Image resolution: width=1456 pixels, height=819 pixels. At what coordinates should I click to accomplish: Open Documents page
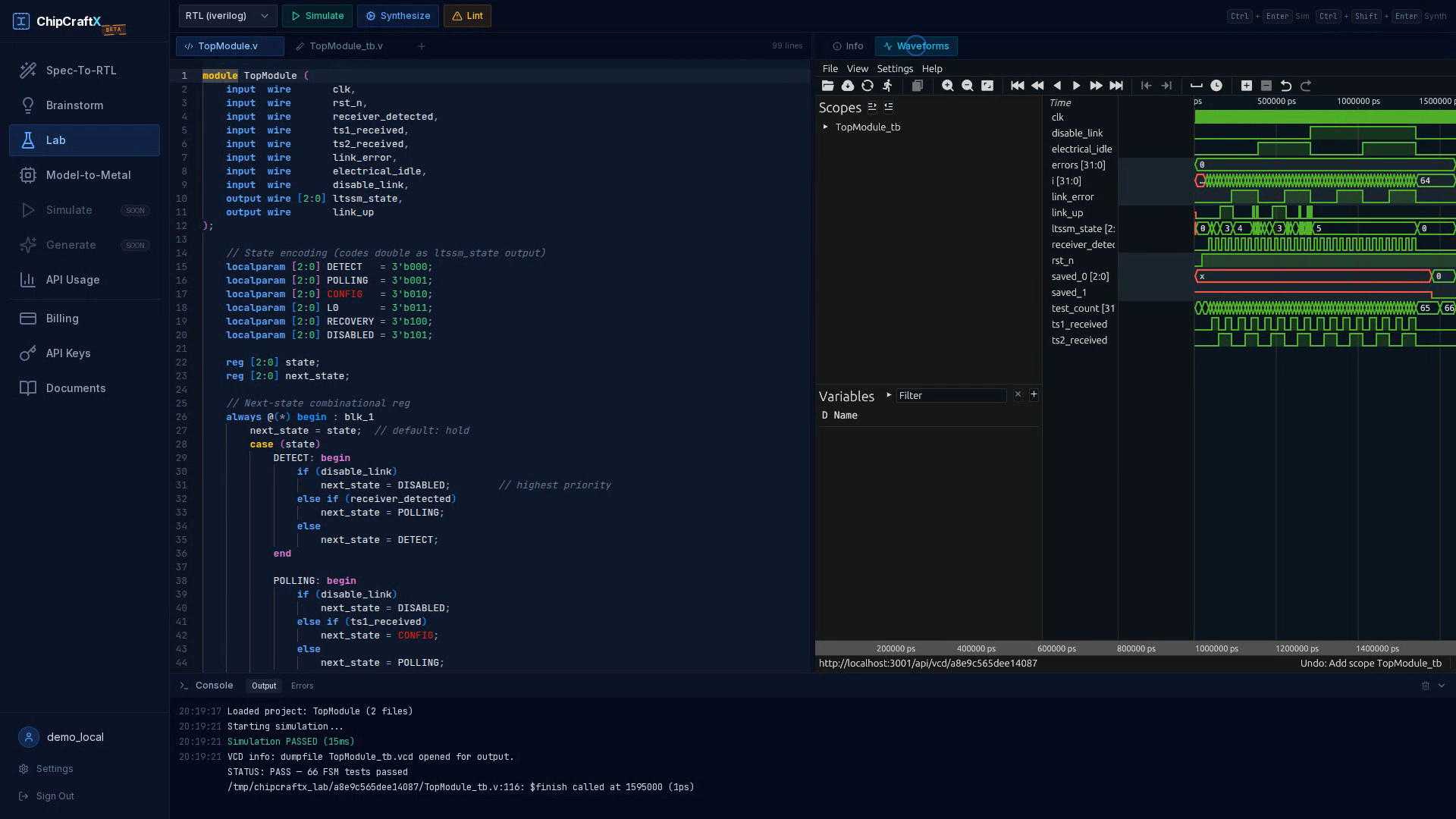84,388
